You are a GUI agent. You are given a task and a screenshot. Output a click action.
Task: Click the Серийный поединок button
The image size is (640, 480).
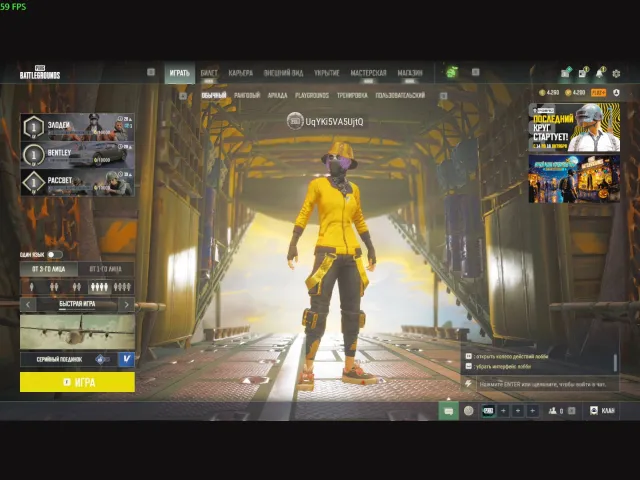[69, 359]
